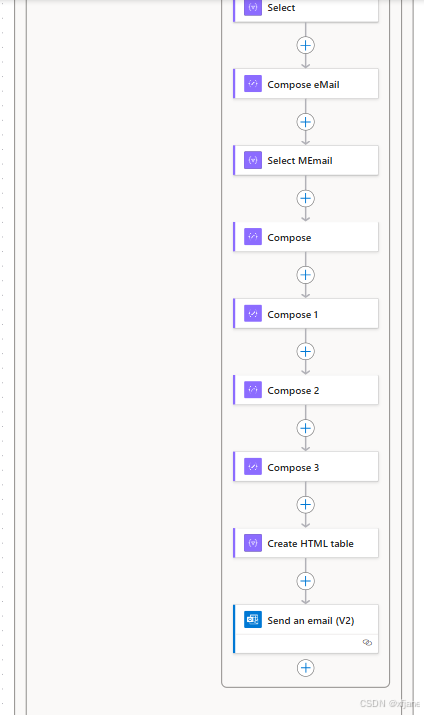The image size is (424, 715).
Task: Select the Send an email (V2) card
Action: 306,629
